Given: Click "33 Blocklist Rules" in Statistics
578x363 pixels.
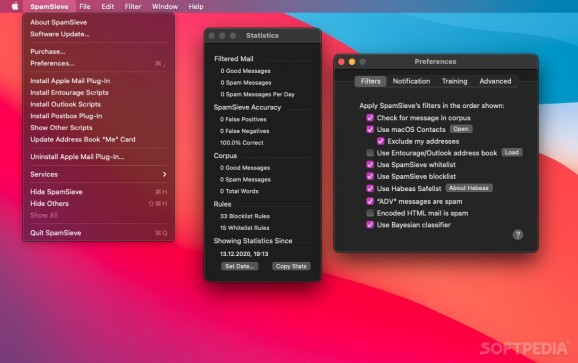Looking at the screenshot, I should [245, 216].
